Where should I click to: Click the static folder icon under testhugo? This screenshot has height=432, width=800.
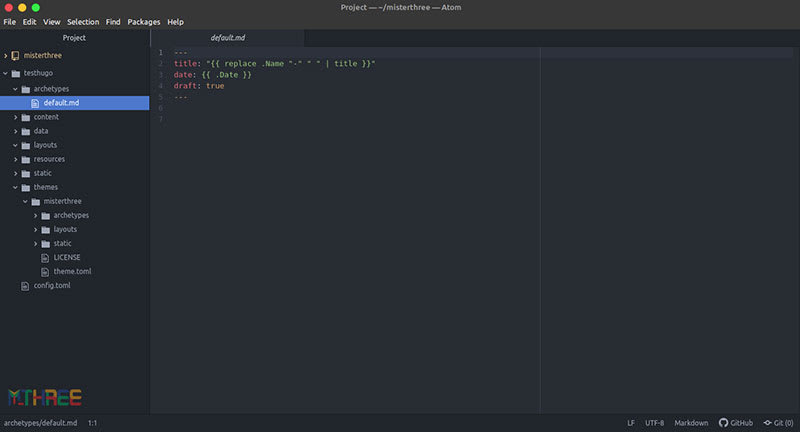pos(26,173)
